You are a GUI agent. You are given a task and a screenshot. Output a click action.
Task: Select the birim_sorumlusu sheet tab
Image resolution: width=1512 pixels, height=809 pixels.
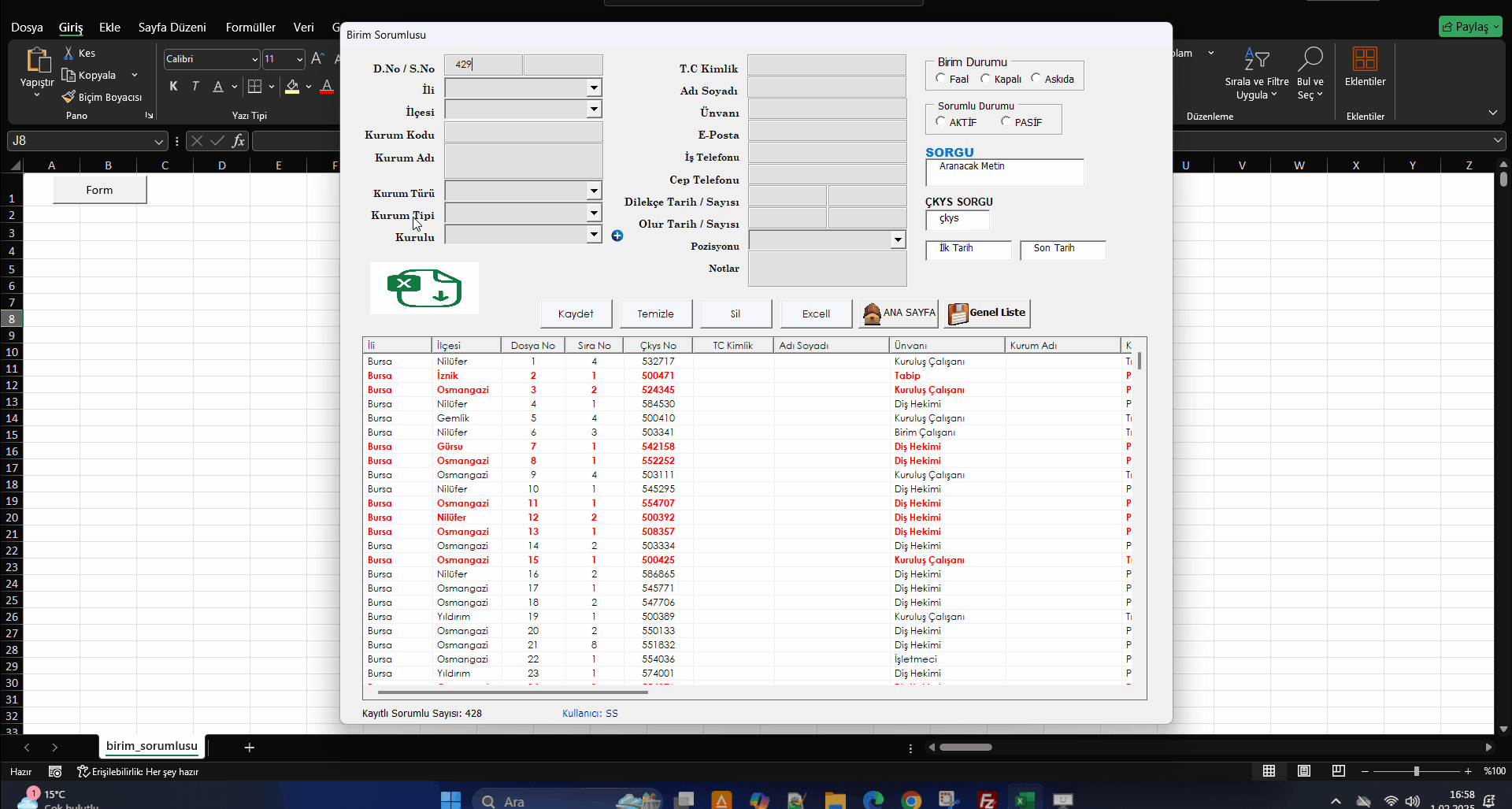pyautogui.click(x=152, y=746)
